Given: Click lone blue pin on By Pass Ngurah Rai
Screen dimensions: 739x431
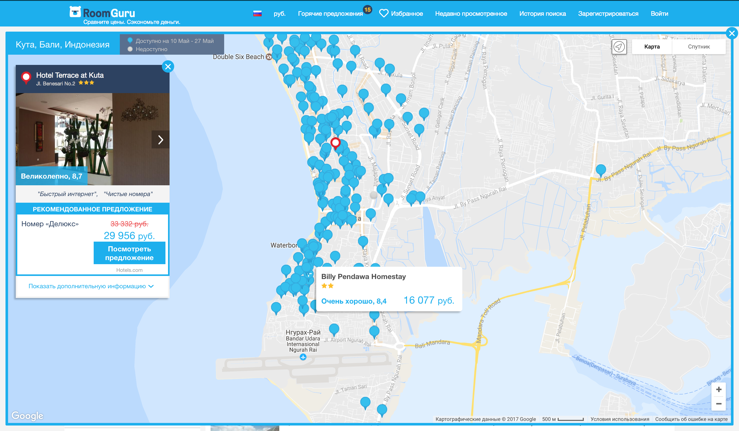Looking at the screenshot, I should point(600,170).
